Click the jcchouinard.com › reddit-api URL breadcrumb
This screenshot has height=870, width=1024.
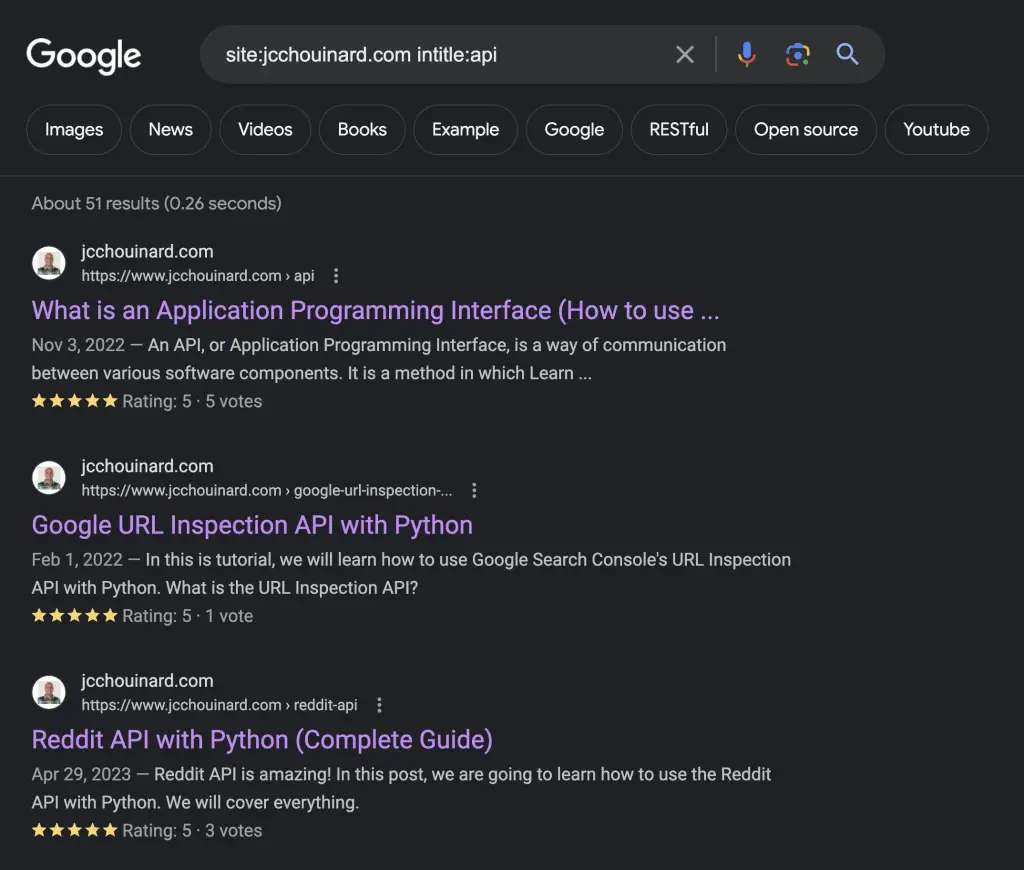pyautogui.click(x=219, y=705)
